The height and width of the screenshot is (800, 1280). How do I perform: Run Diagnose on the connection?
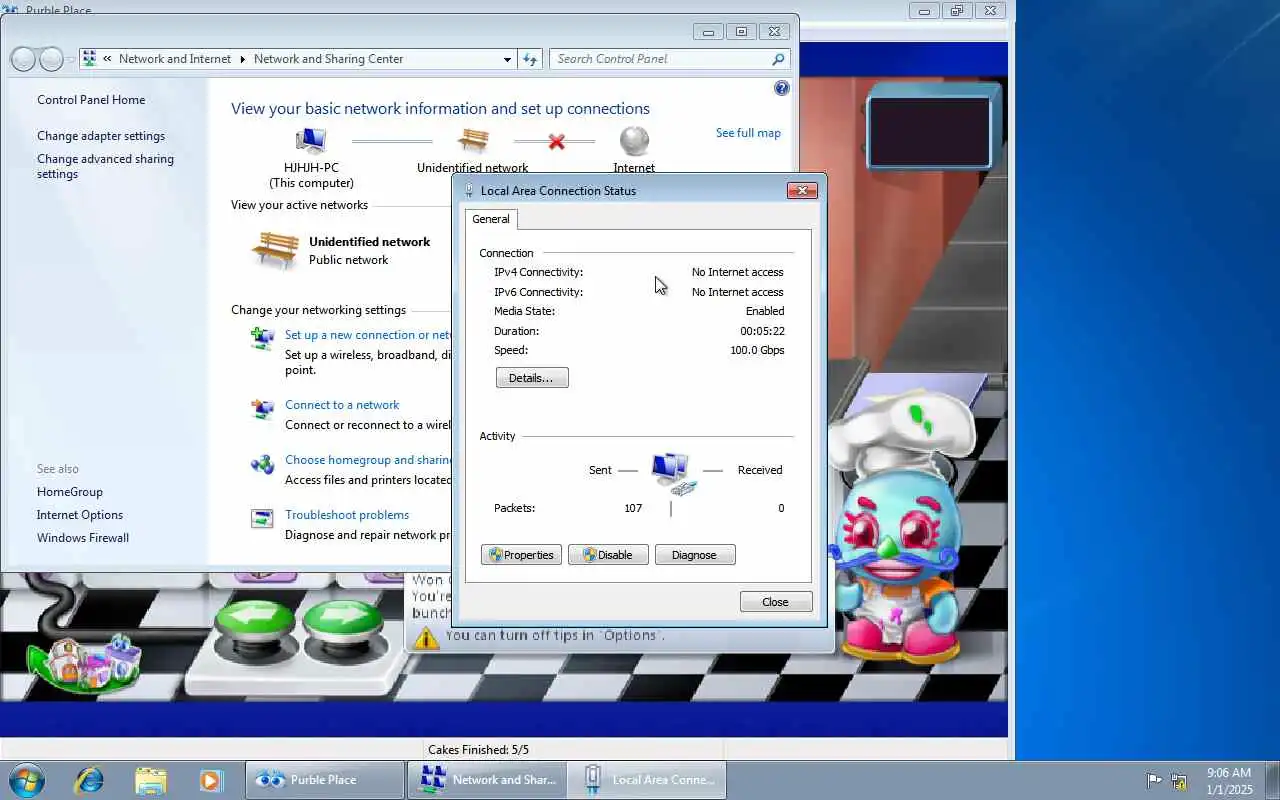pos(695,555)
